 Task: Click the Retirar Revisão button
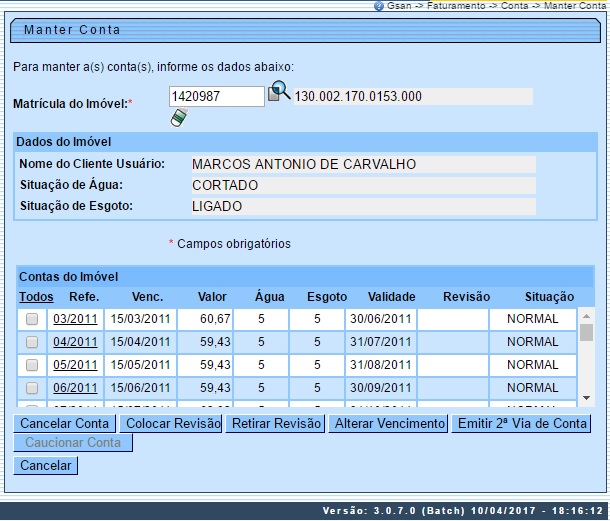(276, 424)
